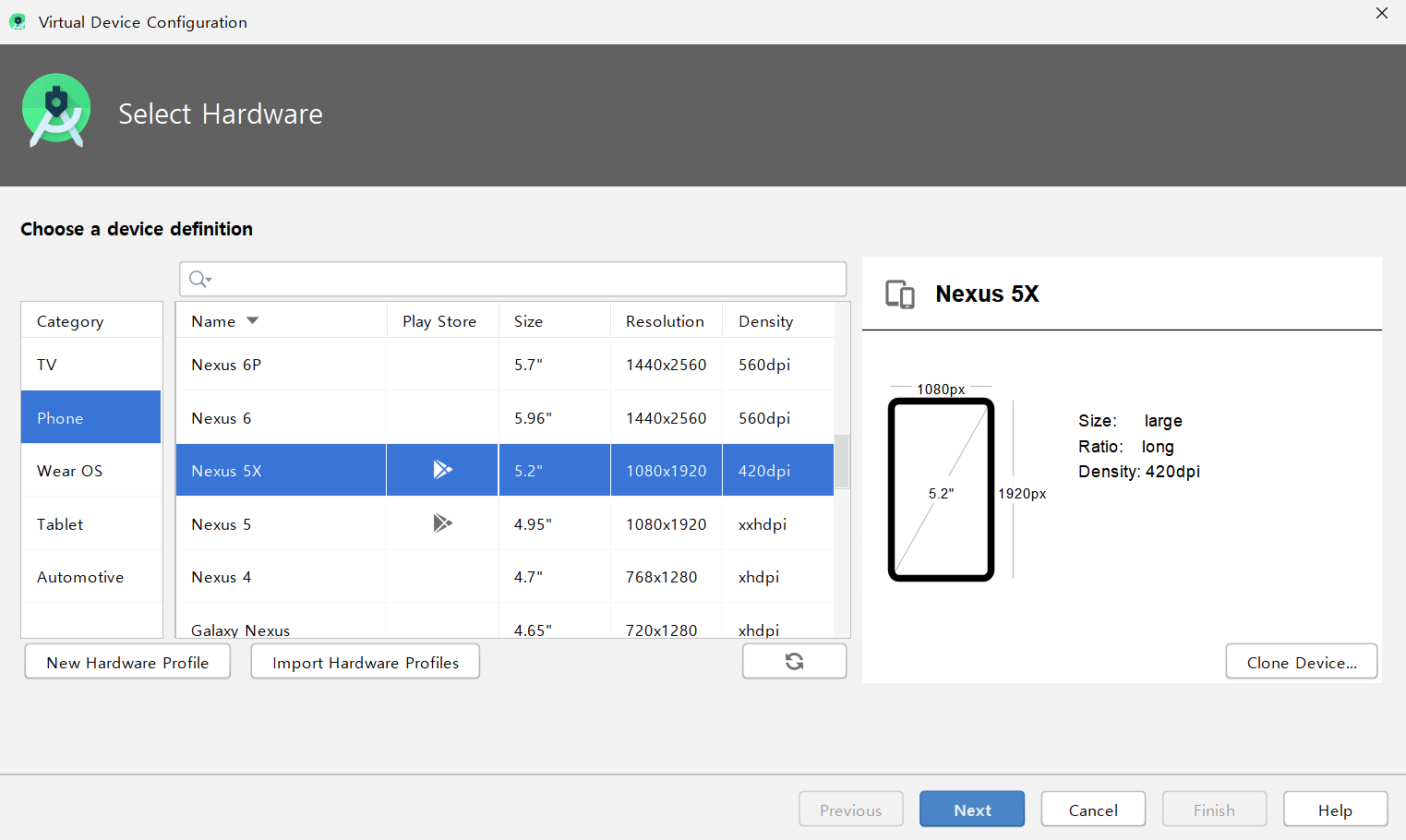Click the 4.95" size cell
1406x840 pixels.
point(554,523)
